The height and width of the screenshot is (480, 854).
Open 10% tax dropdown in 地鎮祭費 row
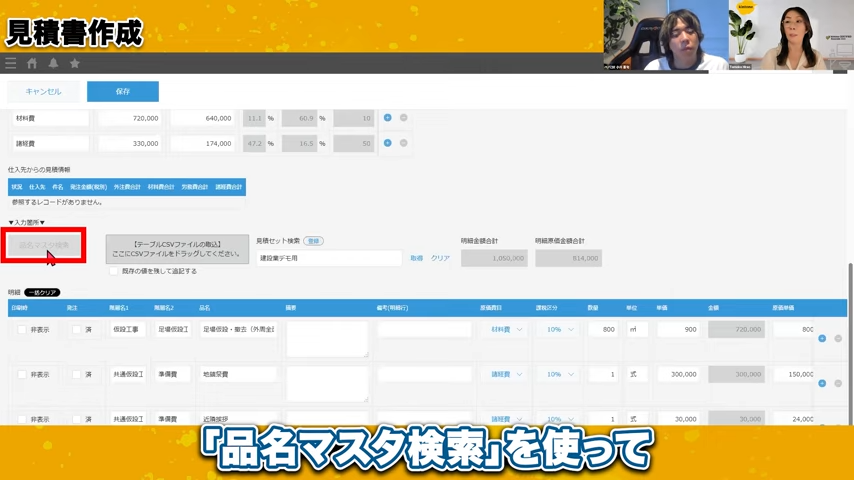pos(560,375)
